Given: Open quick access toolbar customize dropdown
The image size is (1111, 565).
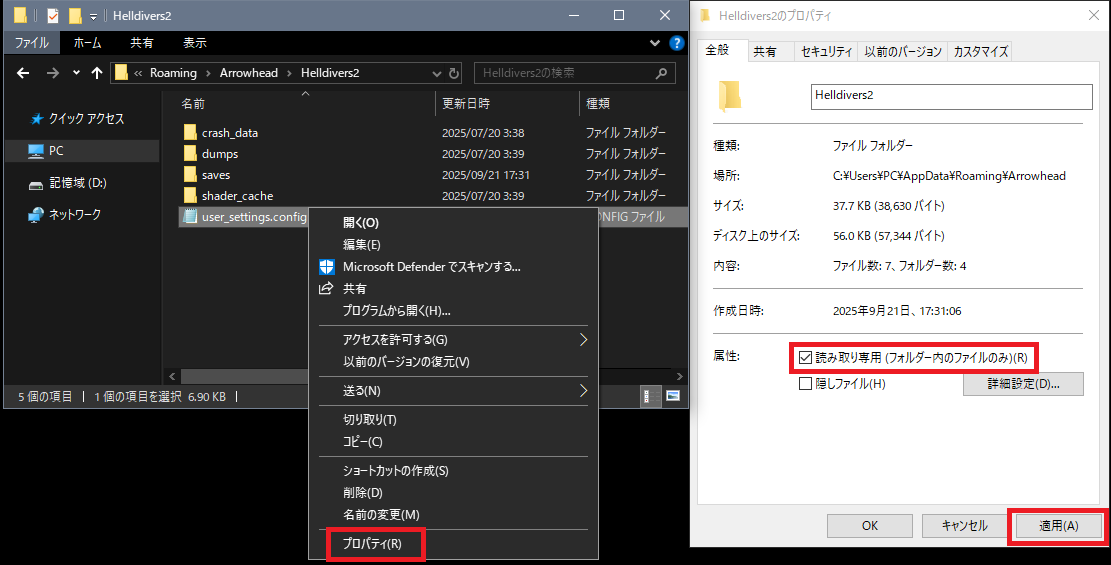Looking at the screenshot, I should pos(93,16).
